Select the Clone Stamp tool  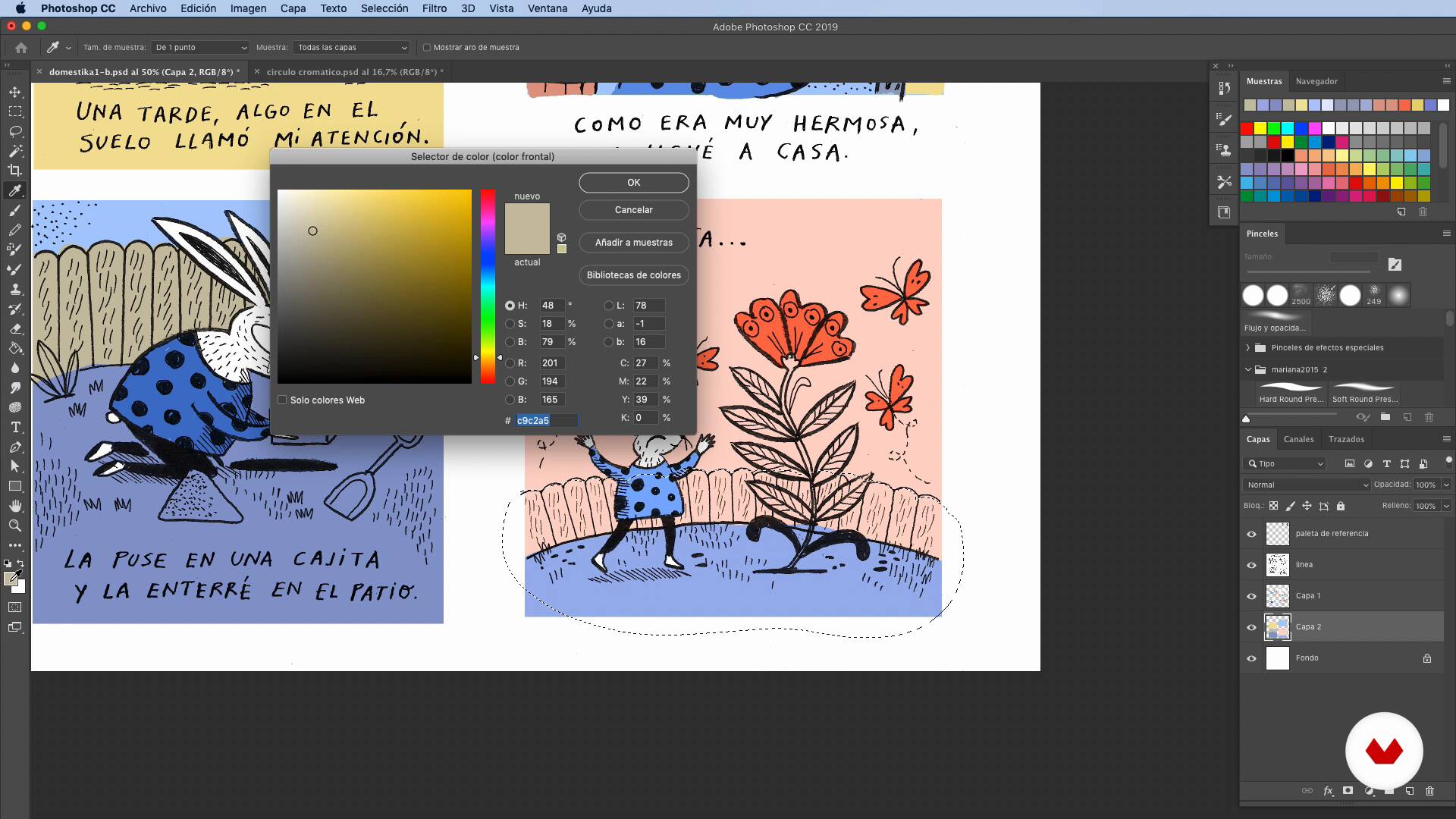point(14,289)
